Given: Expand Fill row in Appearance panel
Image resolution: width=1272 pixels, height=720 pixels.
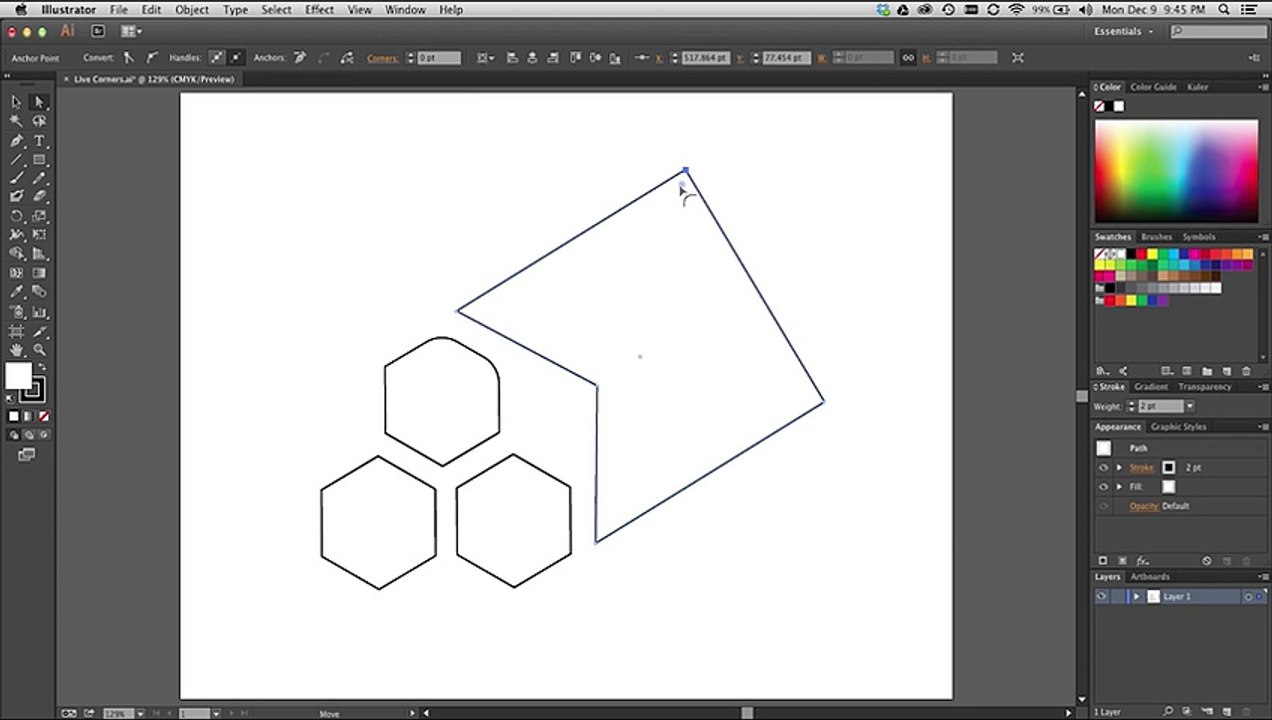Looking at the screenshot, I should coord(1119,487).
